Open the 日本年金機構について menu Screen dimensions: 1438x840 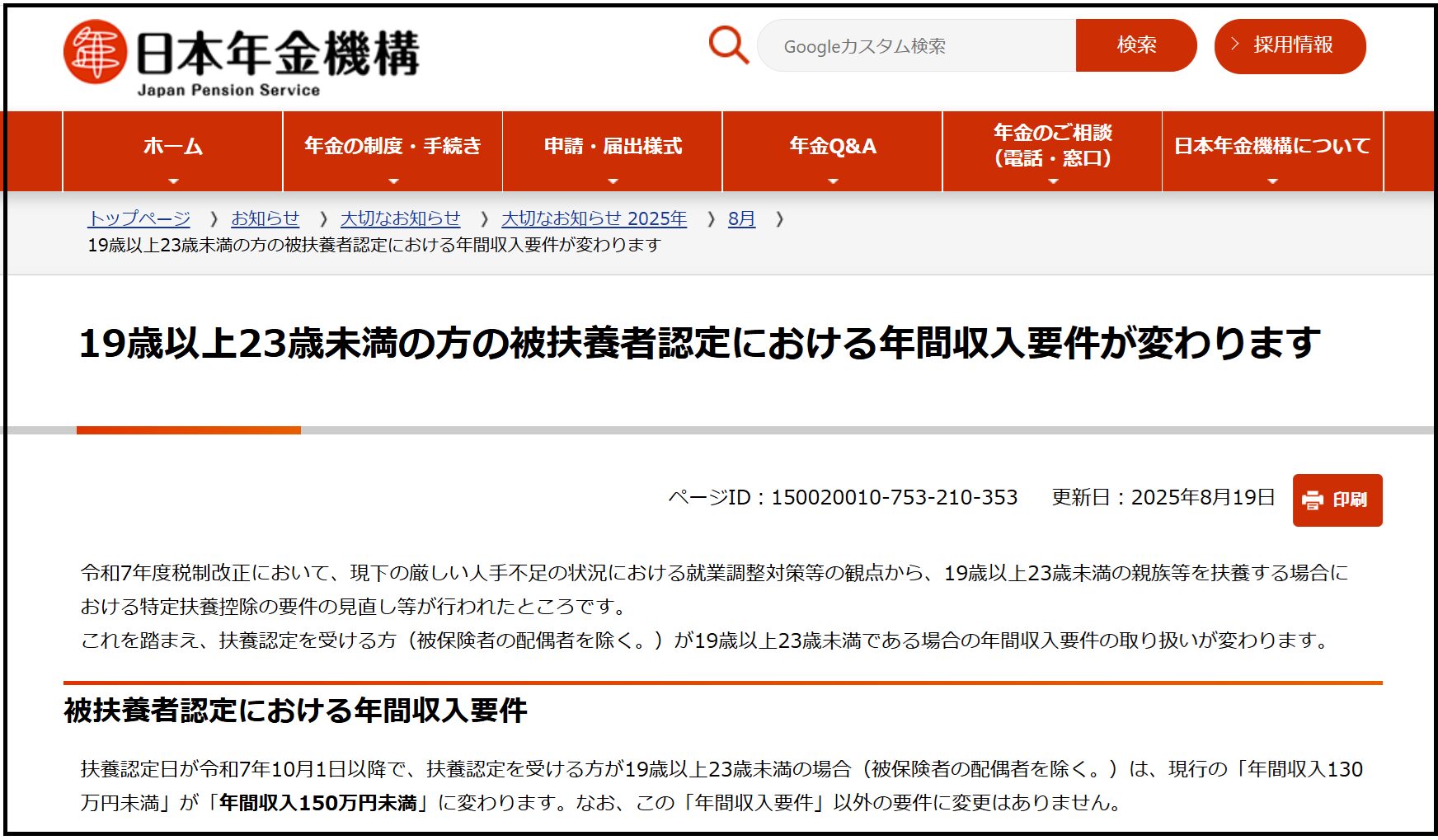tap(1272, 146)
